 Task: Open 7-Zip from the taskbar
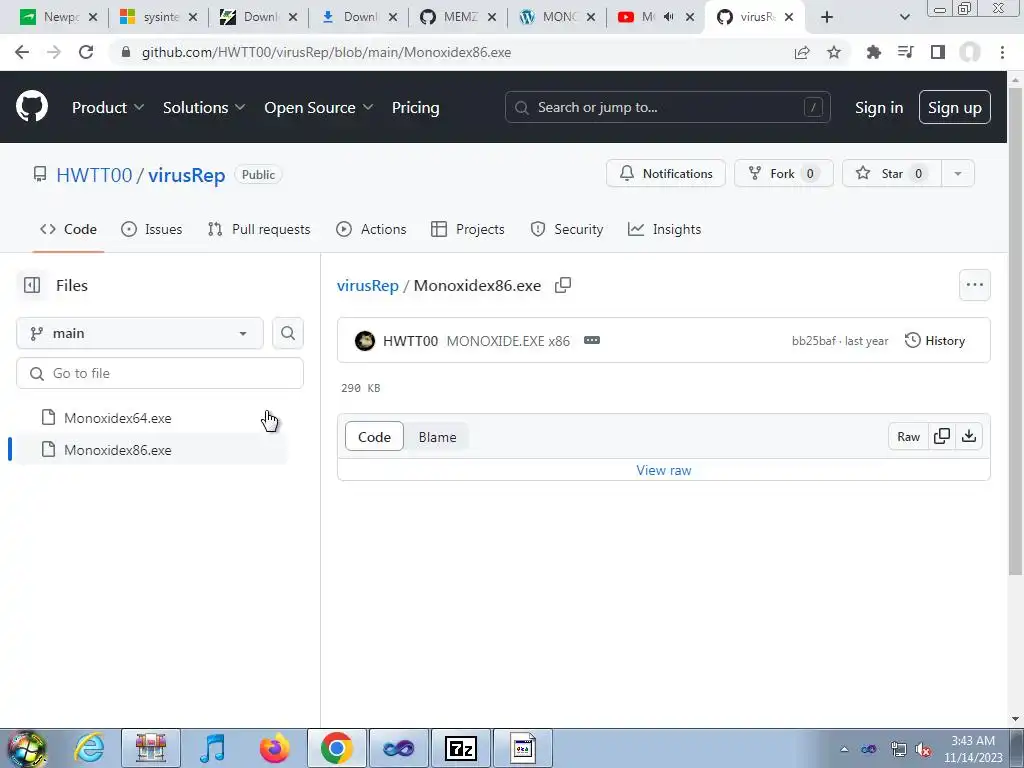tap(461, 748)
